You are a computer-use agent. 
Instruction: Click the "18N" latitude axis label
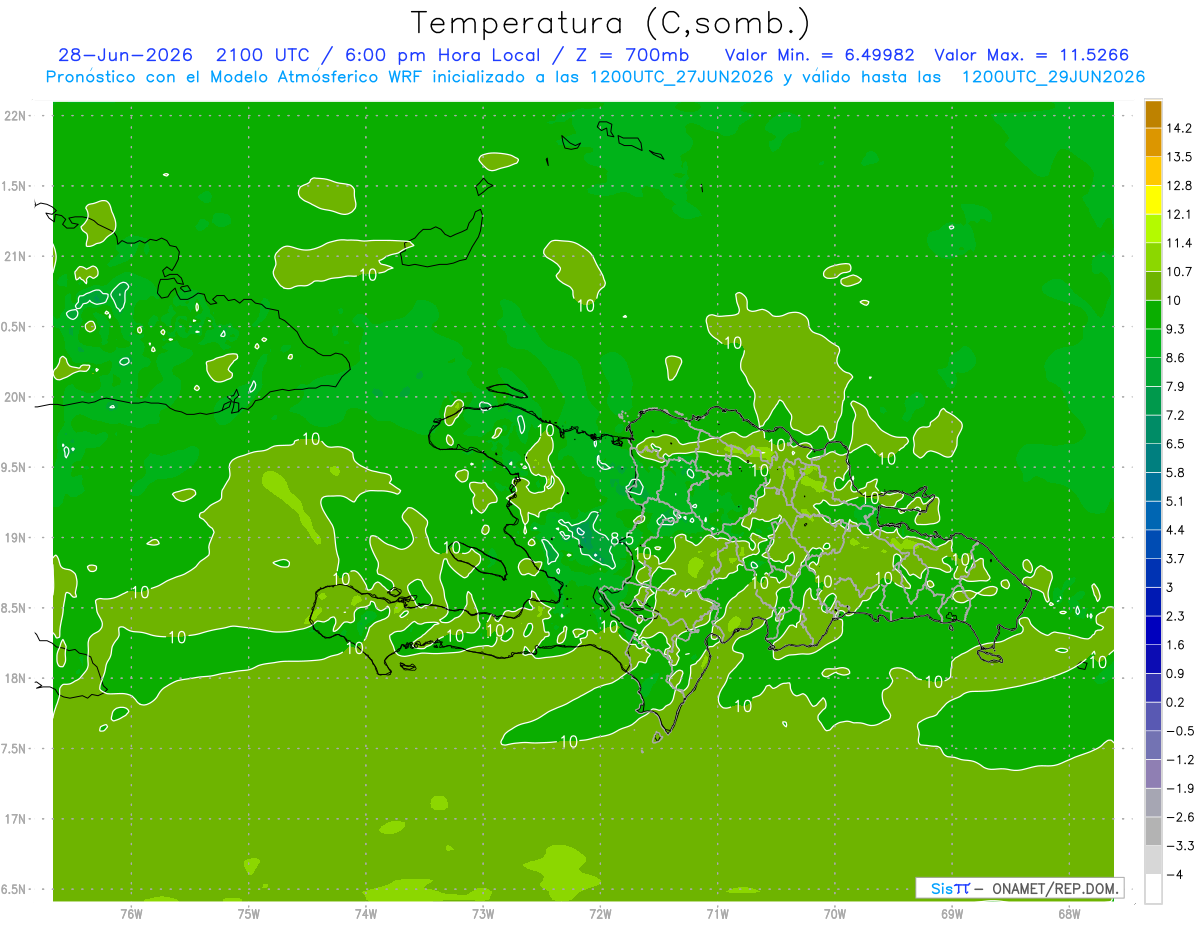click(x=16, y=678)
